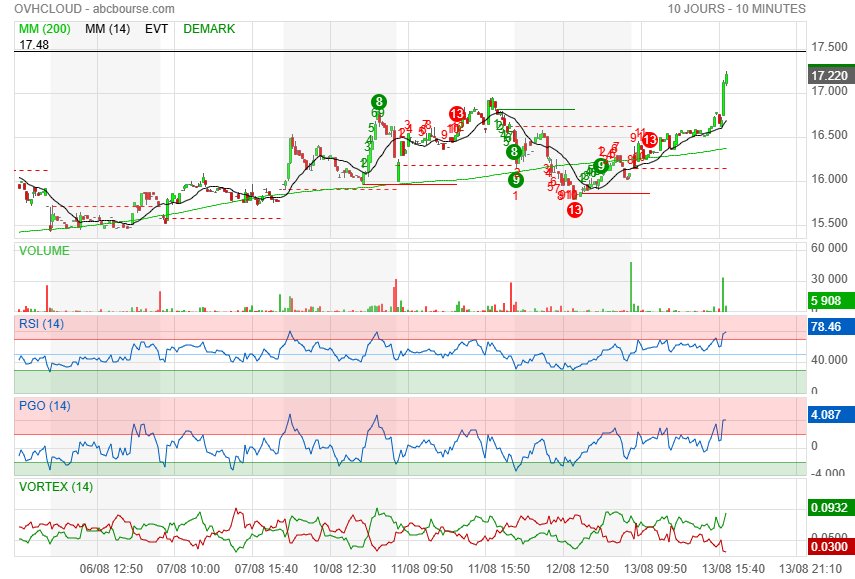Click the 15.500 price axis label
This screenshot has width=855, height=579.
tap(829, 222)
